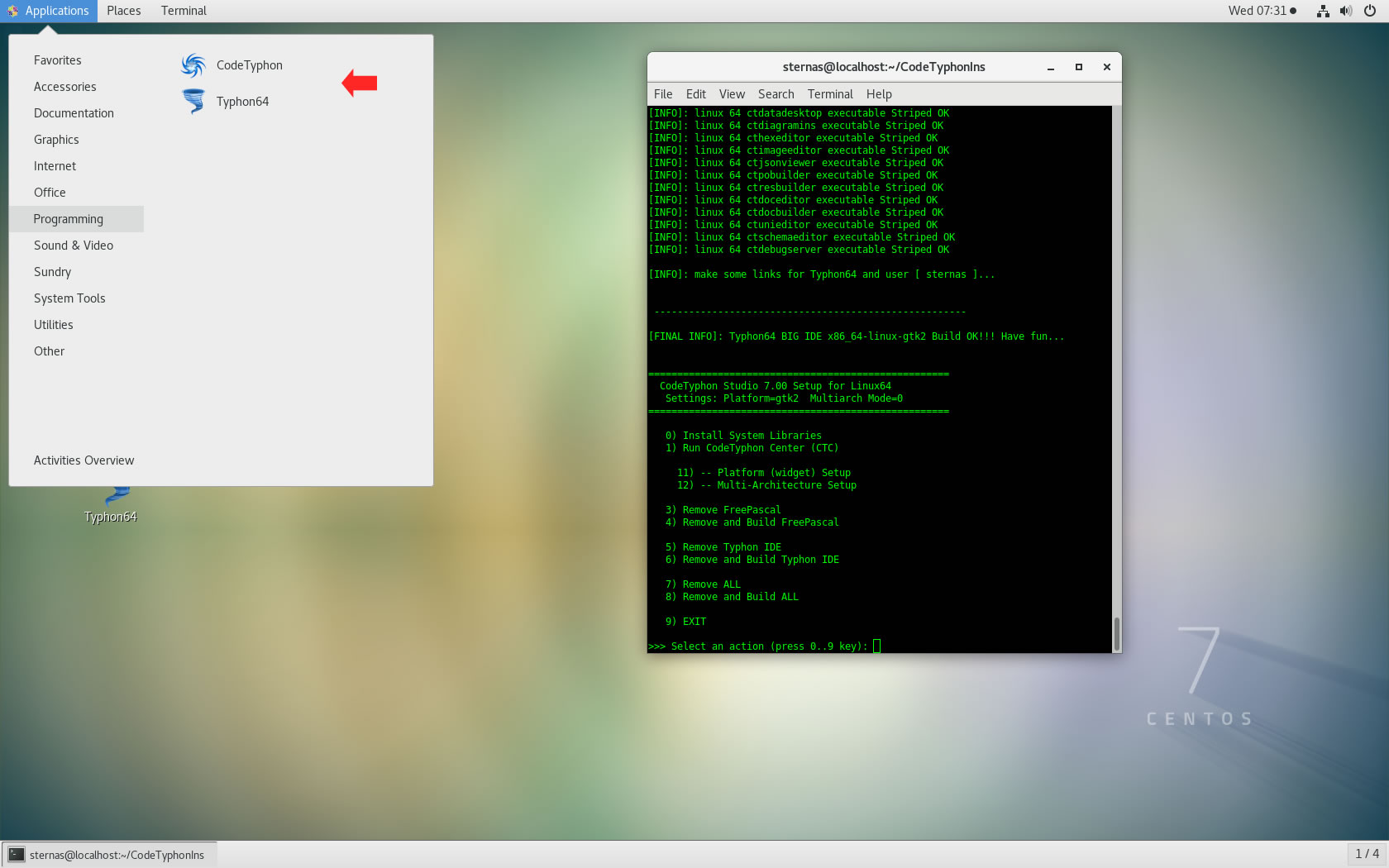
Task: Open the terminal window's View menu
Action: (732, 94)
